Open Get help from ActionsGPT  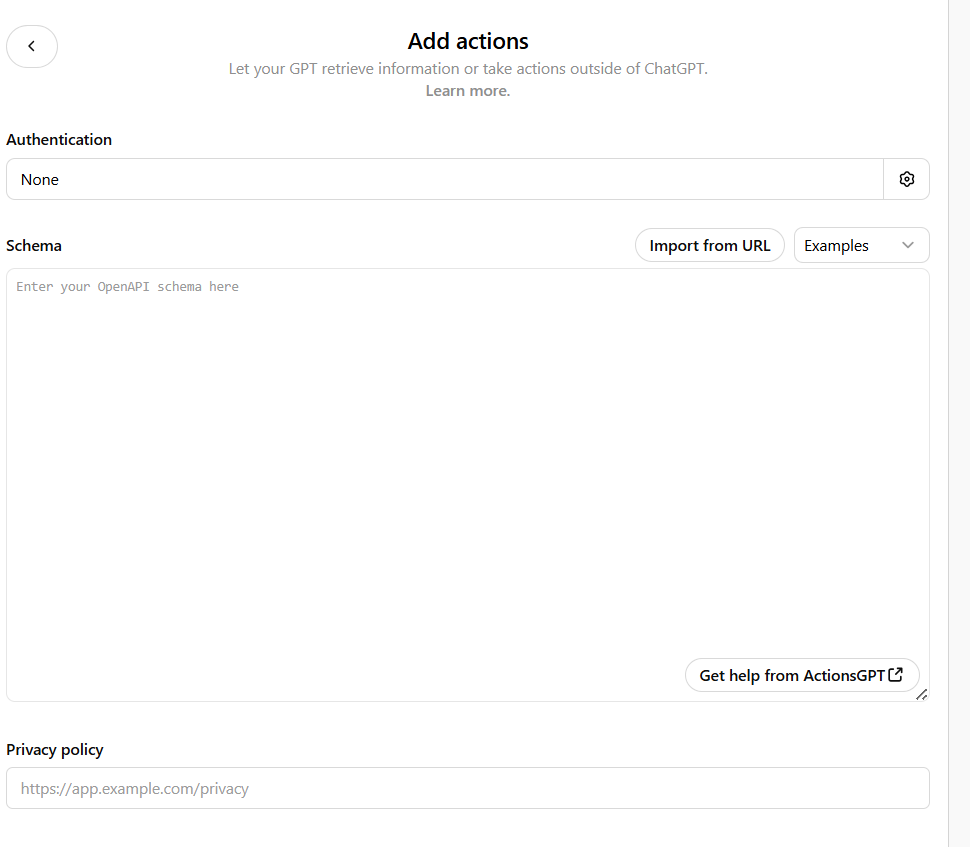tap(802, 675)
